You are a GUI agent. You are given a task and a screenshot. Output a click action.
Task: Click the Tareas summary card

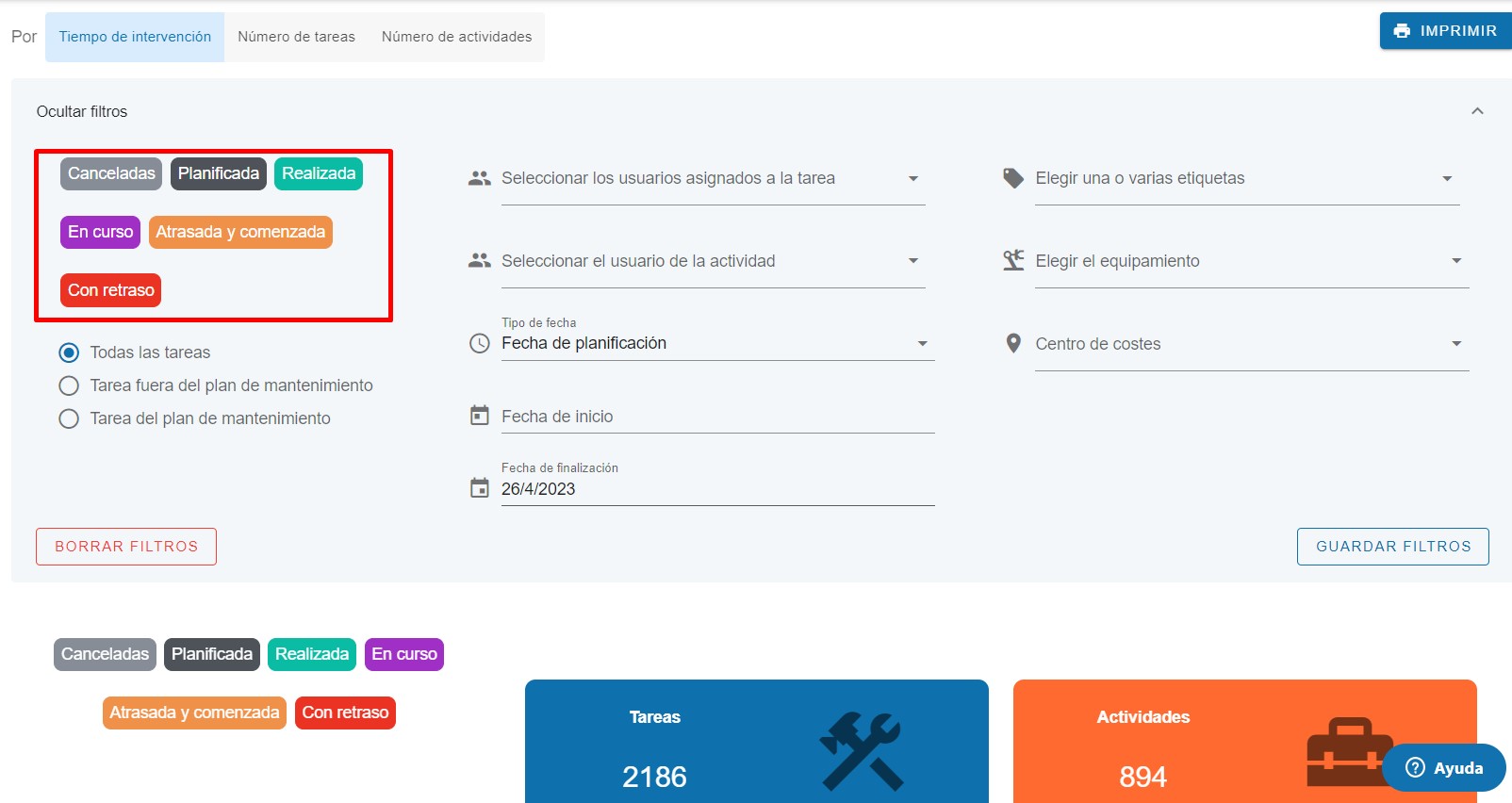point(757,742)
